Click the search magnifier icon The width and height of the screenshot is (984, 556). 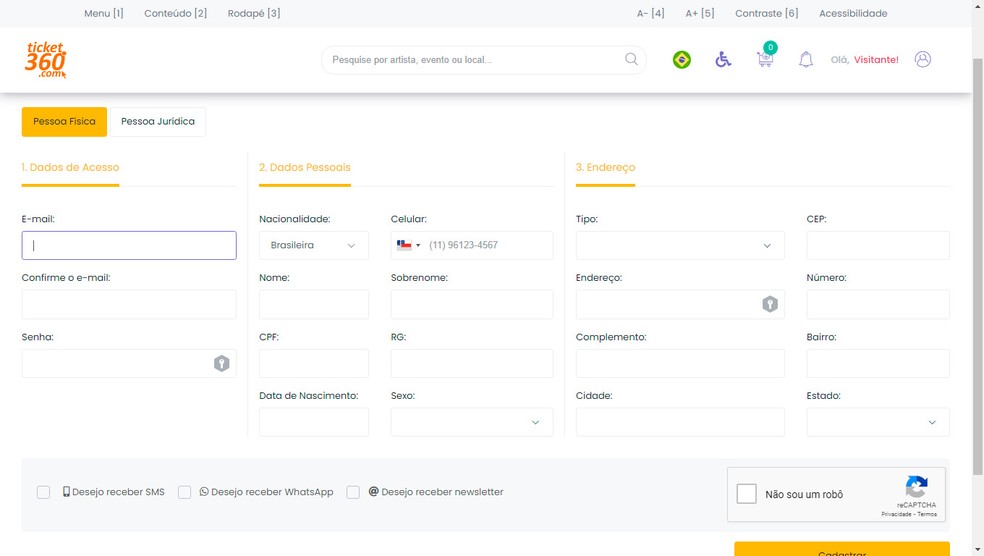(631, 59)
